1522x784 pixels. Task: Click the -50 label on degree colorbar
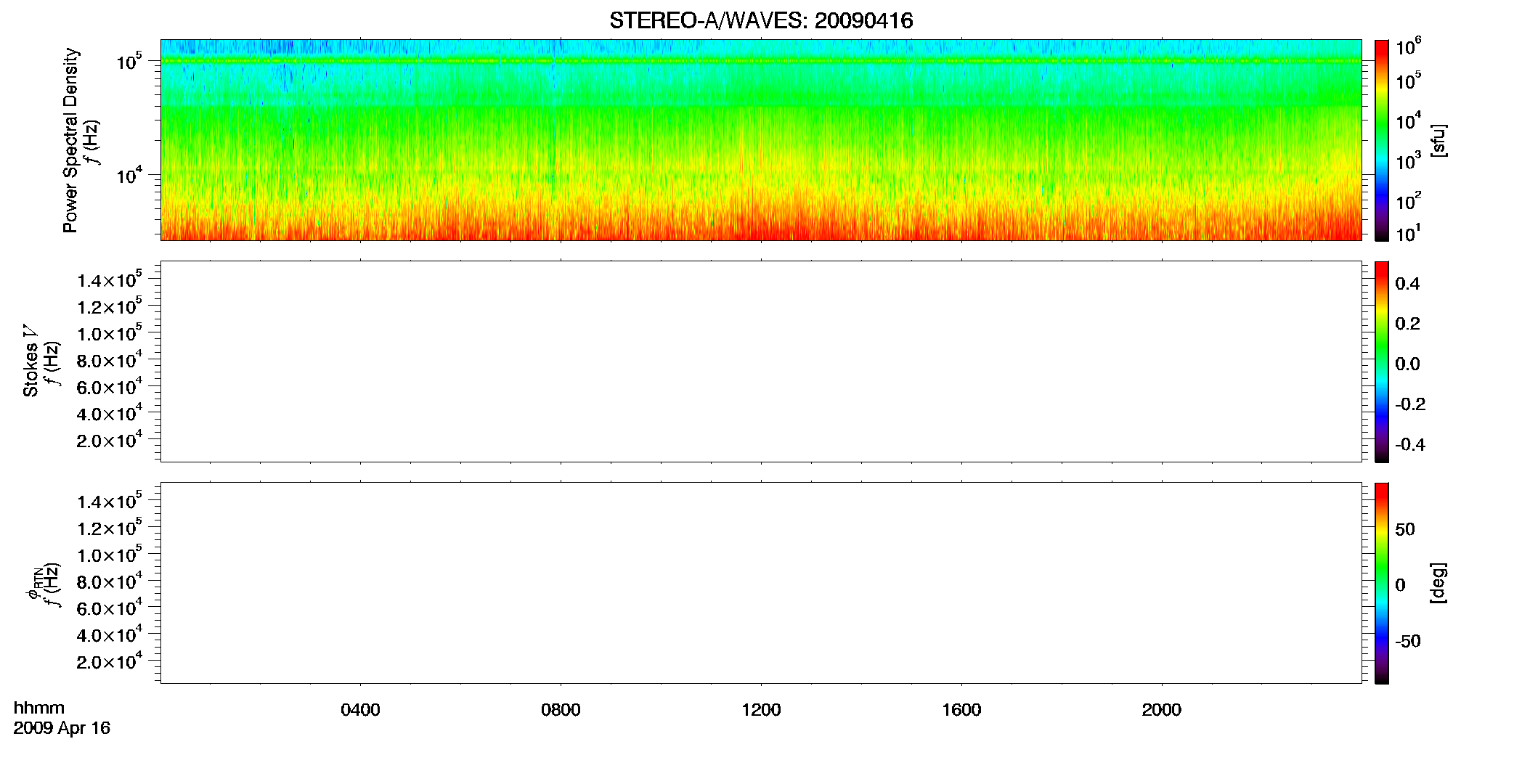click(x=1408, y=642)
